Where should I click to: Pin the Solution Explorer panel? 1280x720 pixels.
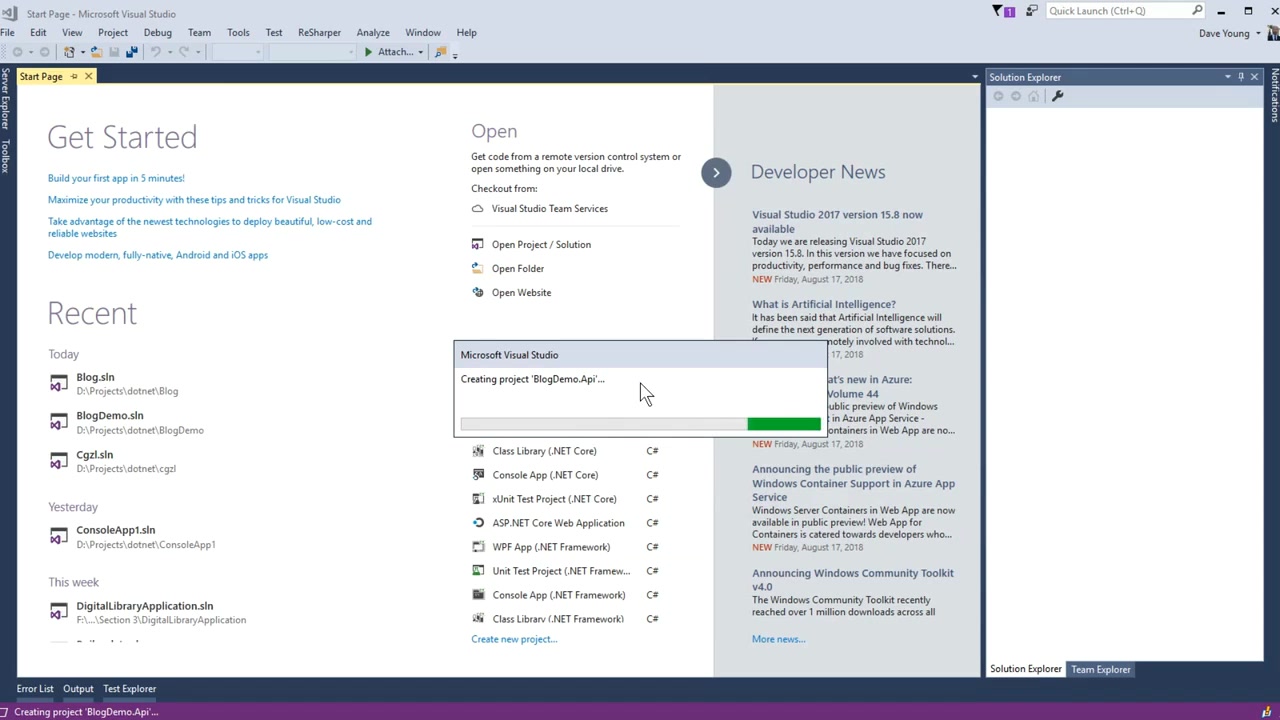[x=1241, y=76]
